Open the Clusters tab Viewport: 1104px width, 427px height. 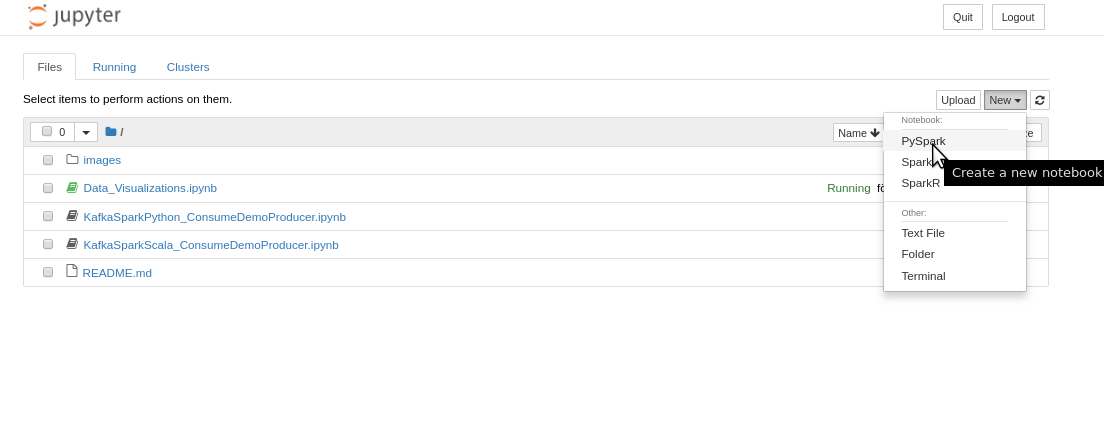[188, 67]
